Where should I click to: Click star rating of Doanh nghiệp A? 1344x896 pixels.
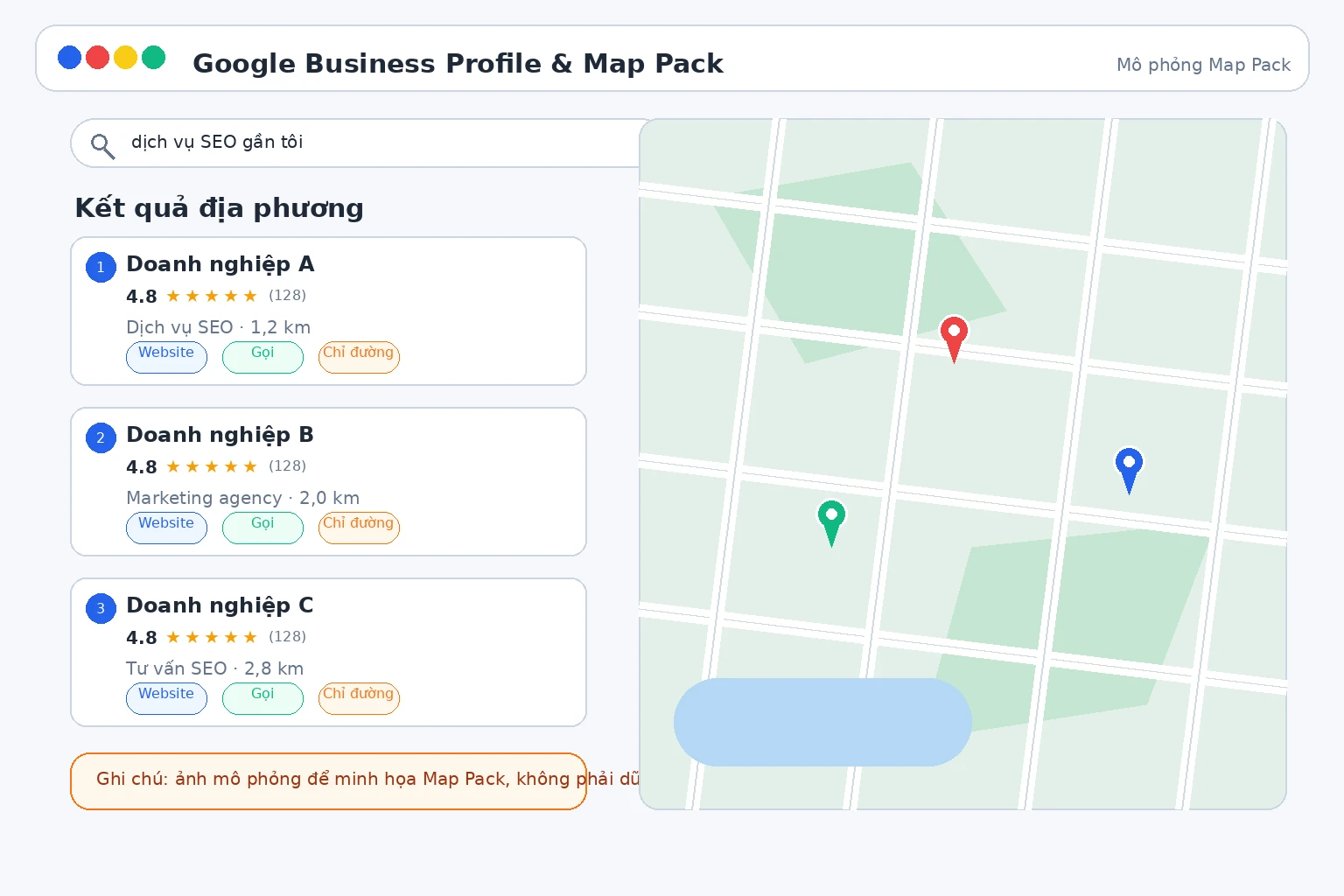(212, 296)
